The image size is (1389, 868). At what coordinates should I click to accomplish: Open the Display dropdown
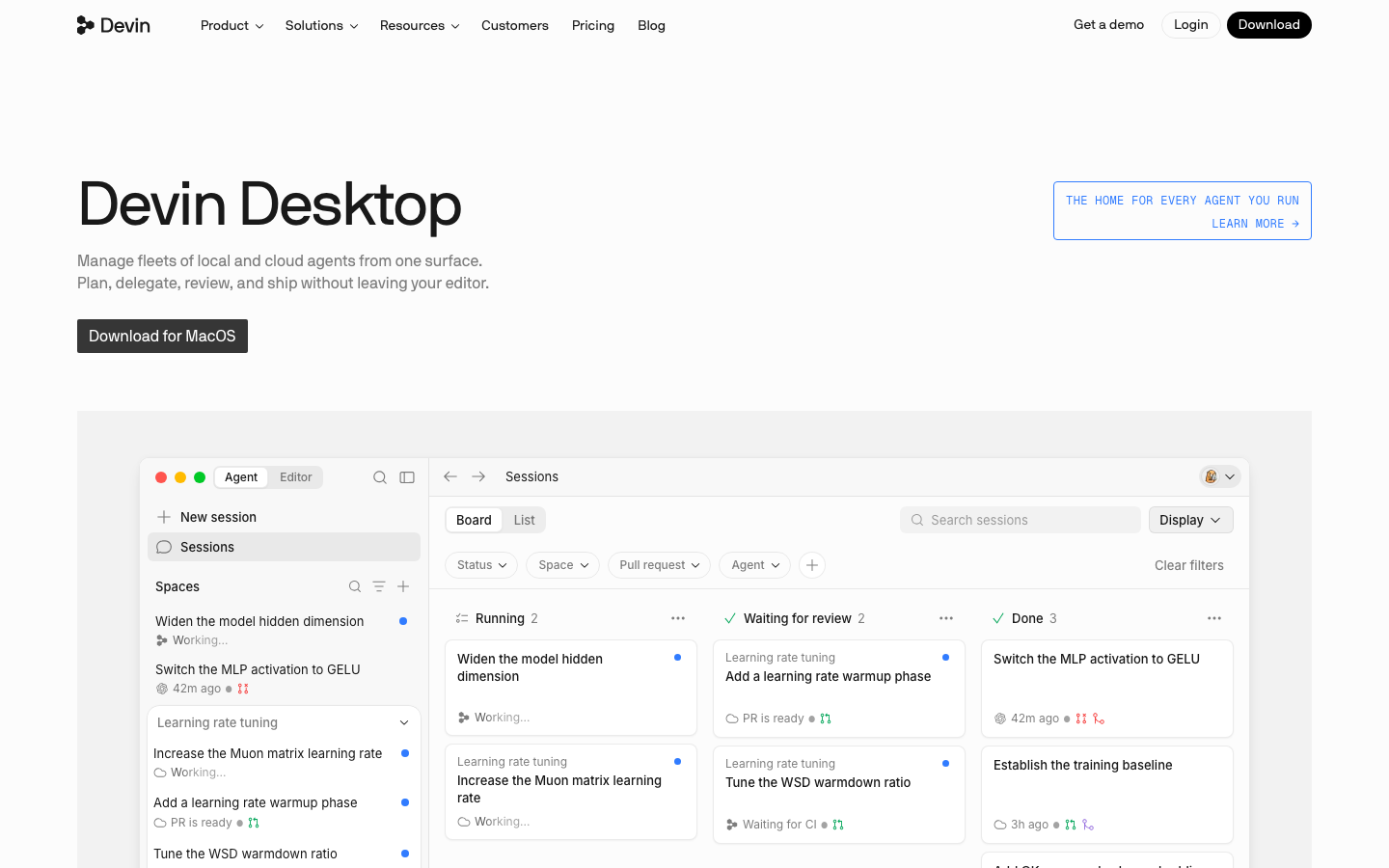click(x=1191, y=520)
